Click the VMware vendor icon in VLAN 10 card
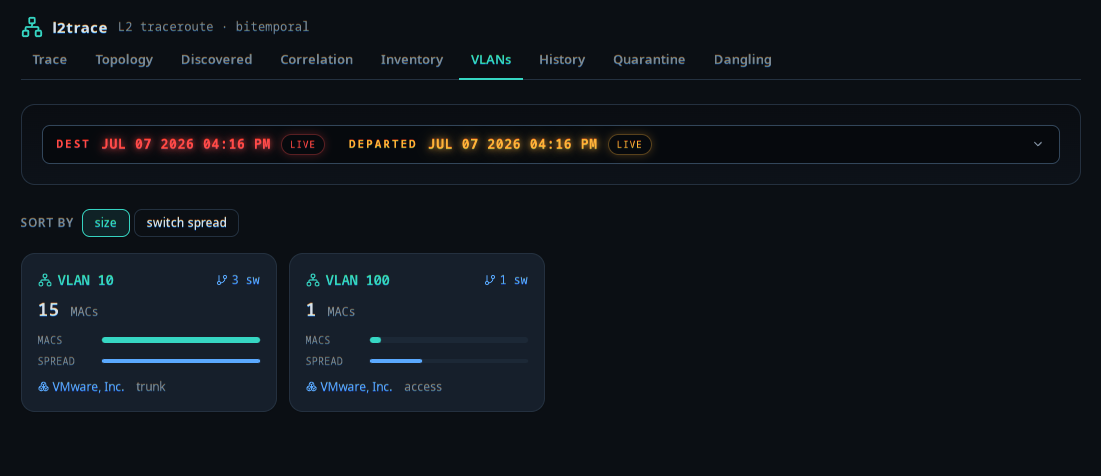This screenshot has height=476, width=1101. (x=44, y=387)
